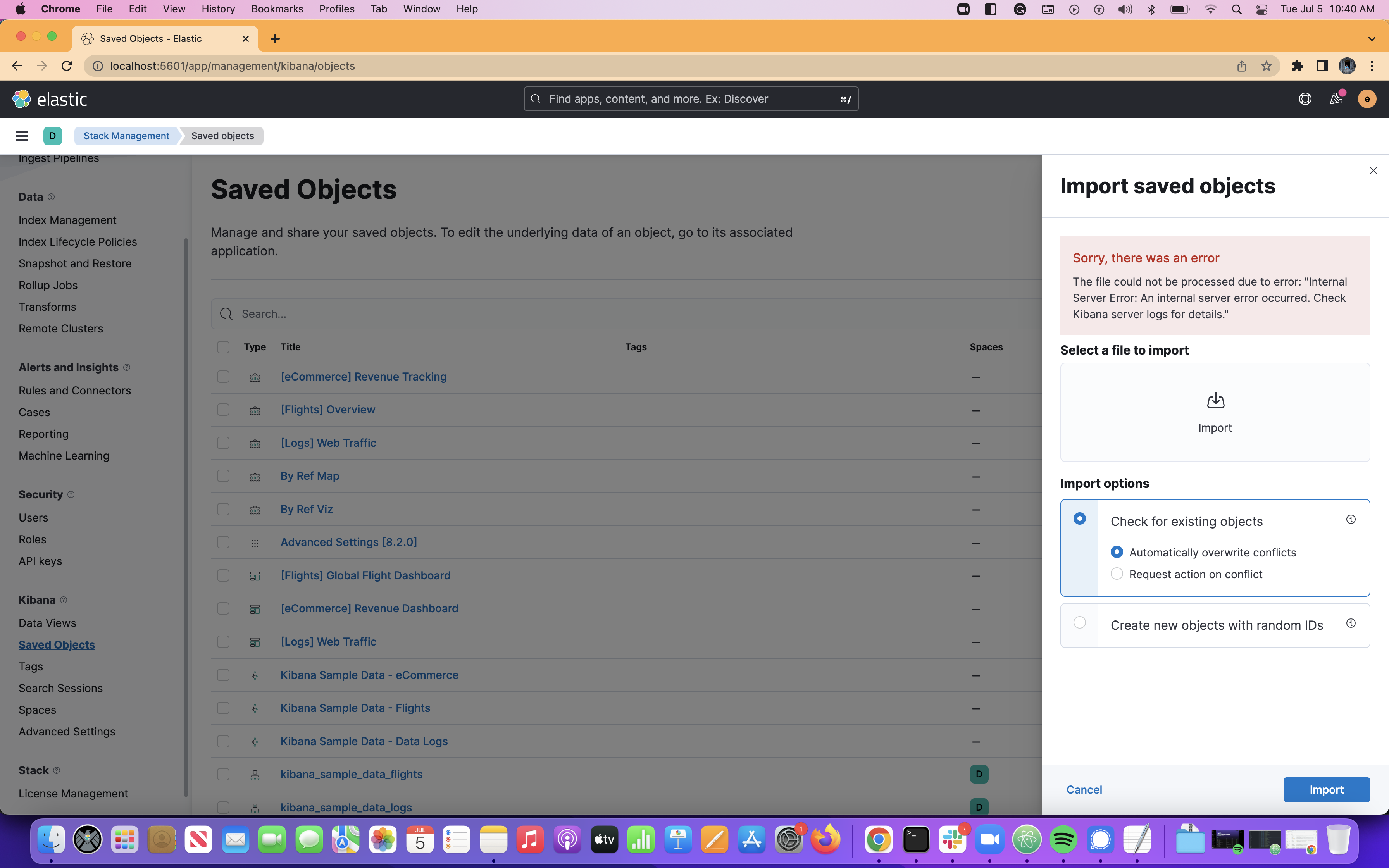Open the Bookmarks menu in menu bar
The height and width of the screenshot is (868, 1389).
pos(277,9)
